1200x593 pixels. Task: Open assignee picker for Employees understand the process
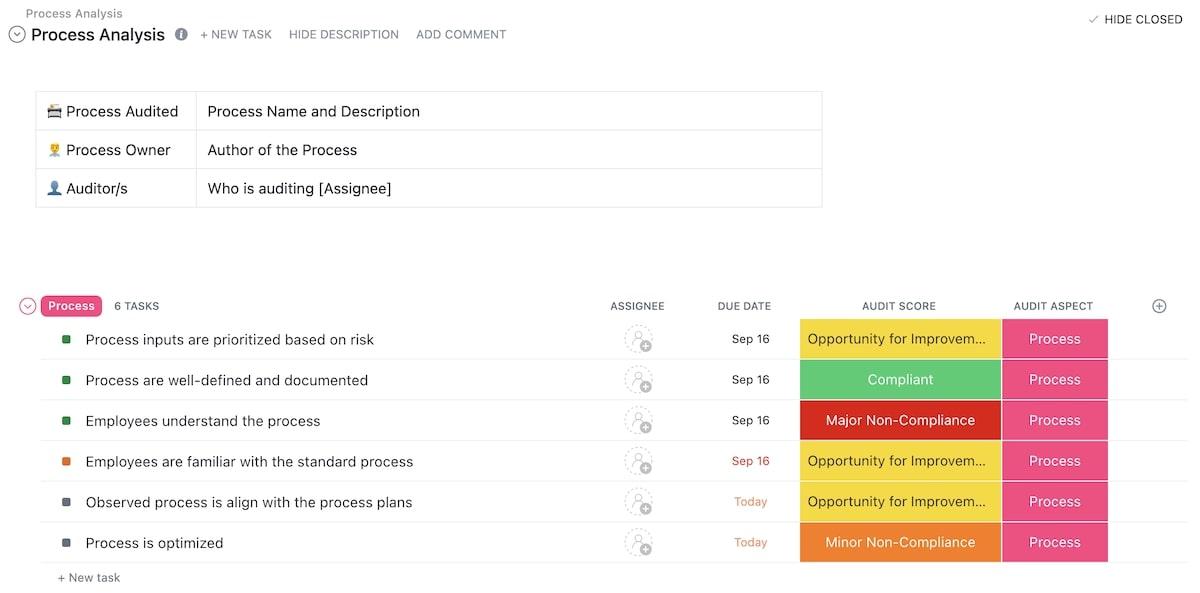[638, 421]
